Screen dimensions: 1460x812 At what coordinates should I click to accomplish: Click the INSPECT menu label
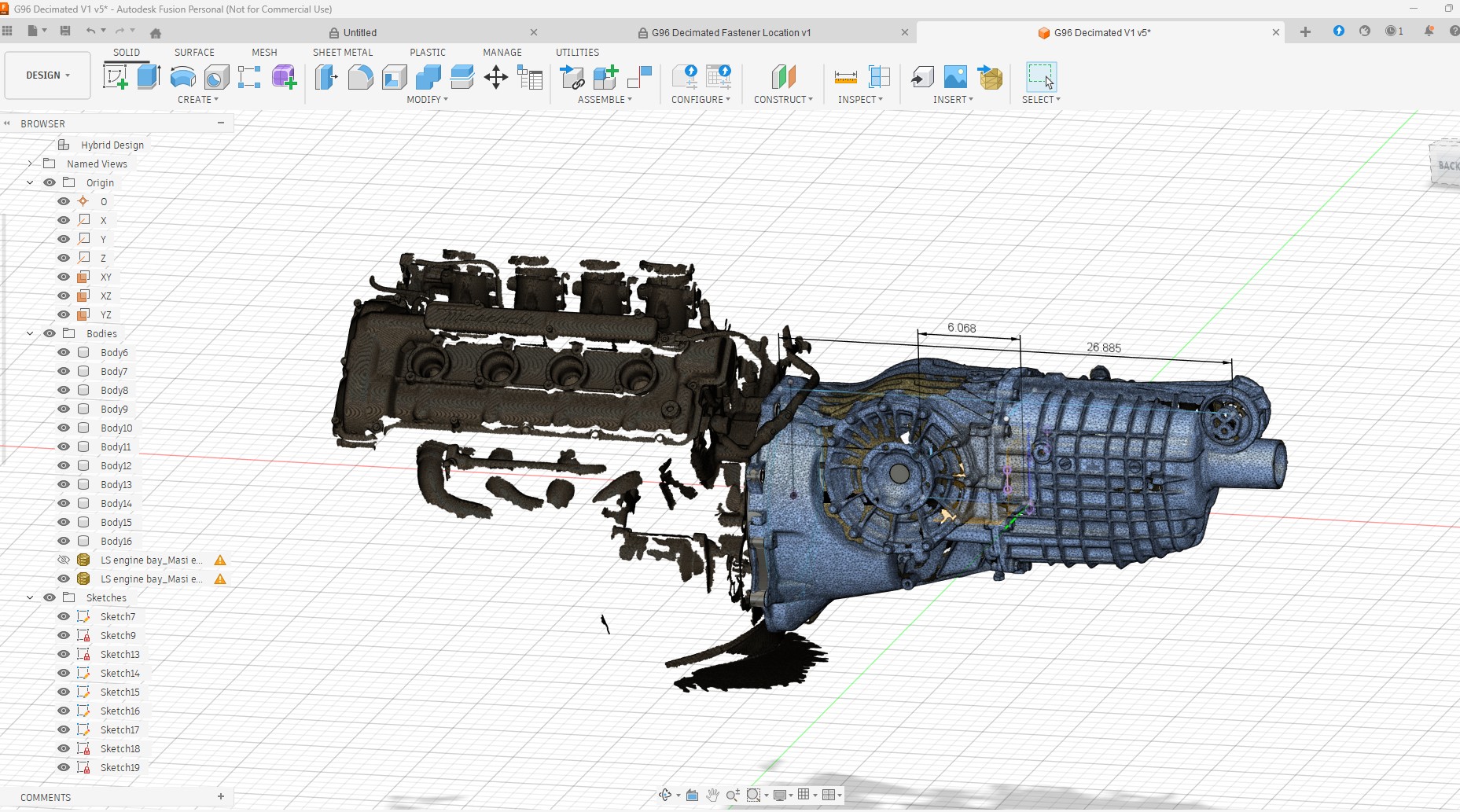pyautogui.click(x=860, y=100)
